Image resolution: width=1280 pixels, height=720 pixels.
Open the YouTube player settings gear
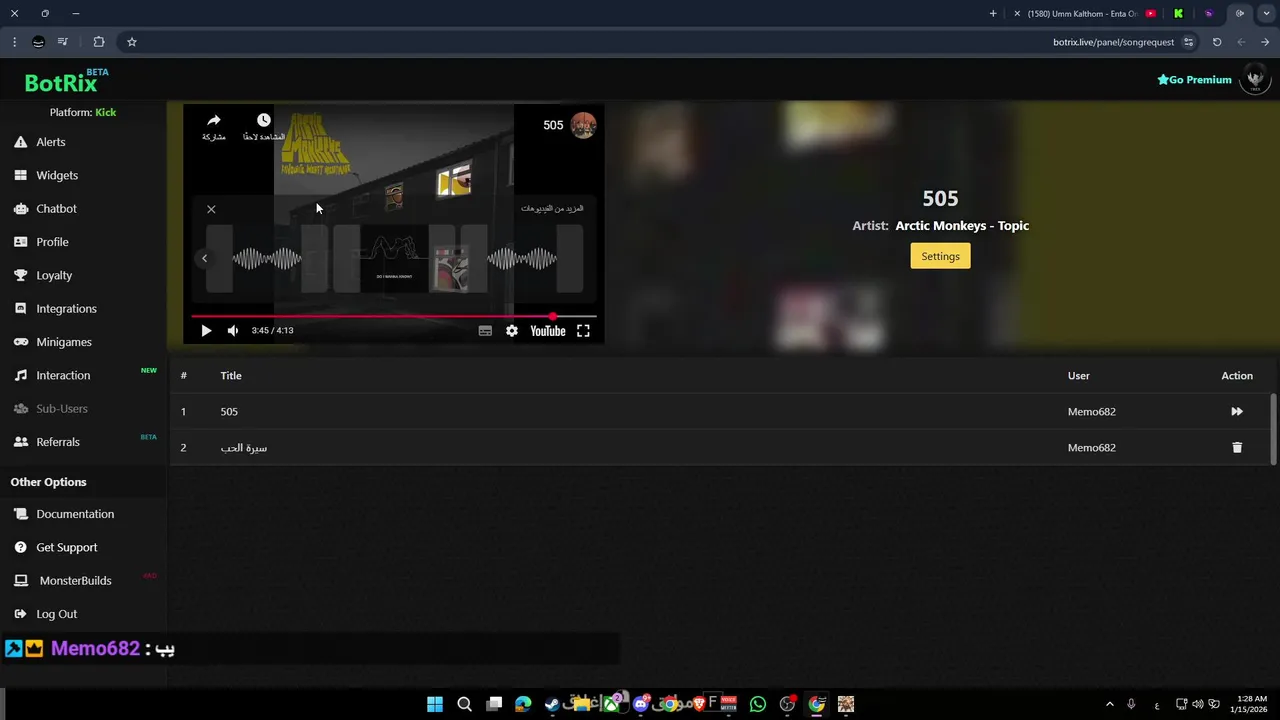(512, 331)
